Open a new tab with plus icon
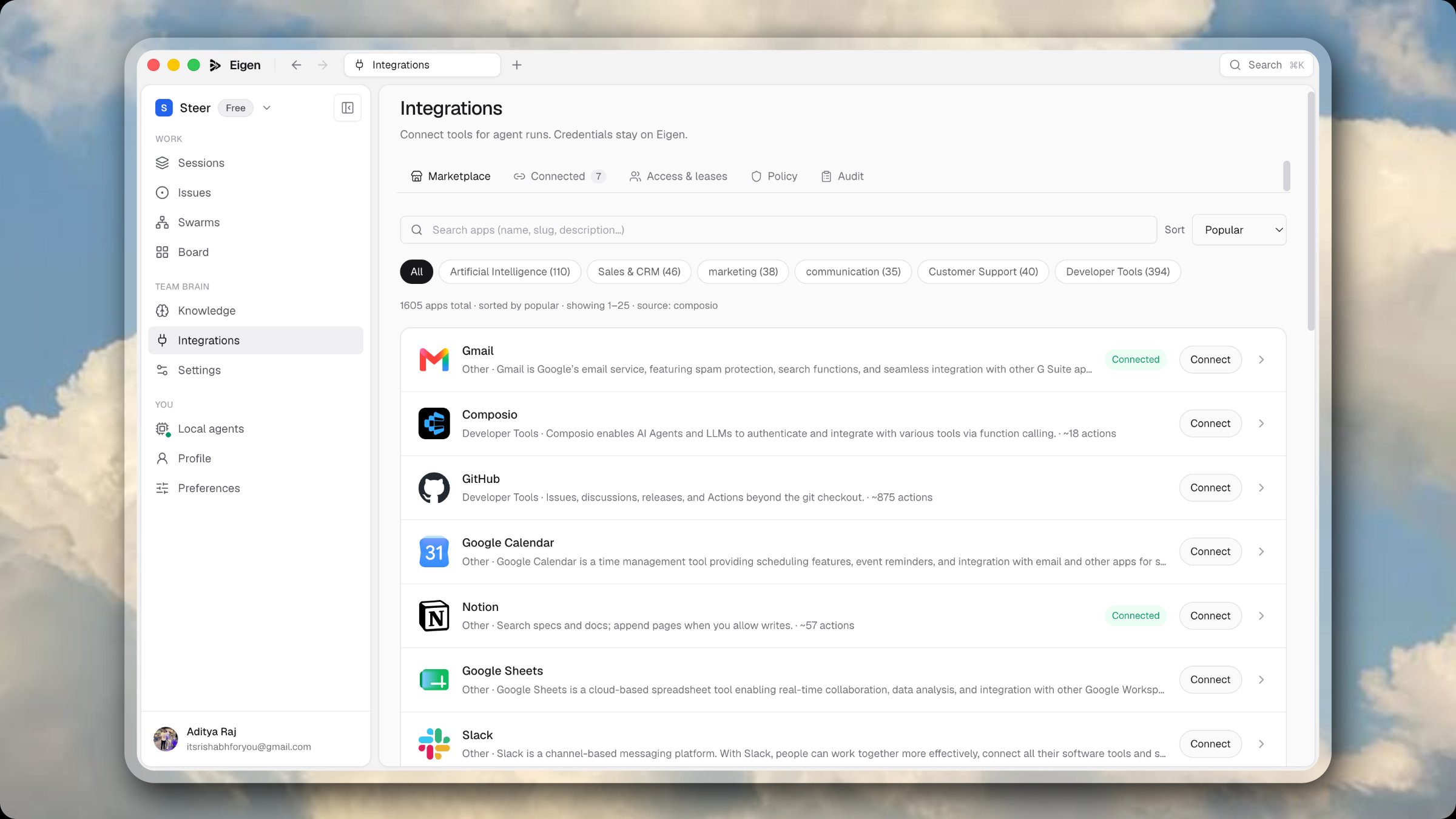1456x819 pixels. tap(517, 65)
